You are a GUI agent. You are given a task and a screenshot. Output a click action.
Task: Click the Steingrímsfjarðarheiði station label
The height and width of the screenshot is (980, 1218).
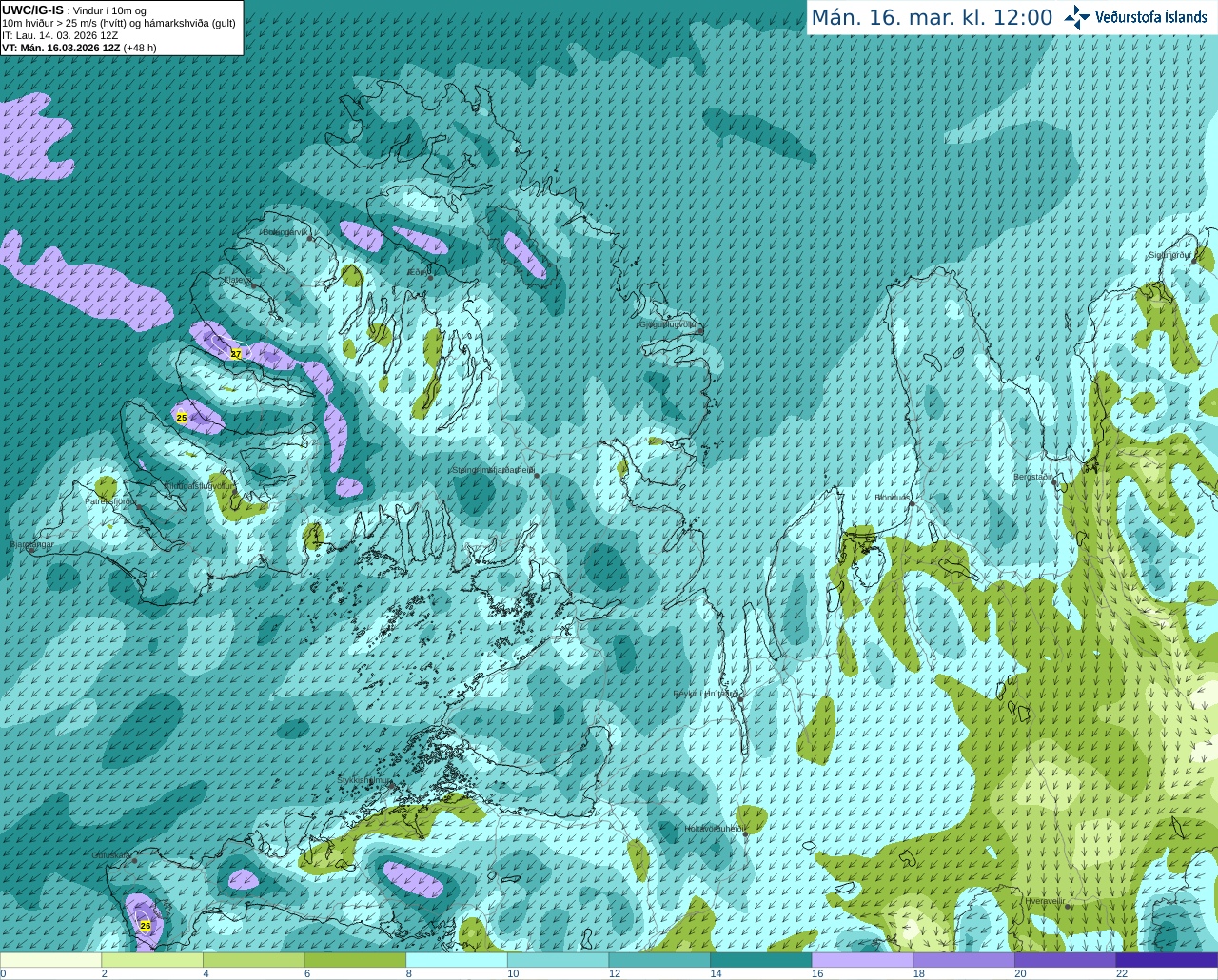[x=493, y=470]
